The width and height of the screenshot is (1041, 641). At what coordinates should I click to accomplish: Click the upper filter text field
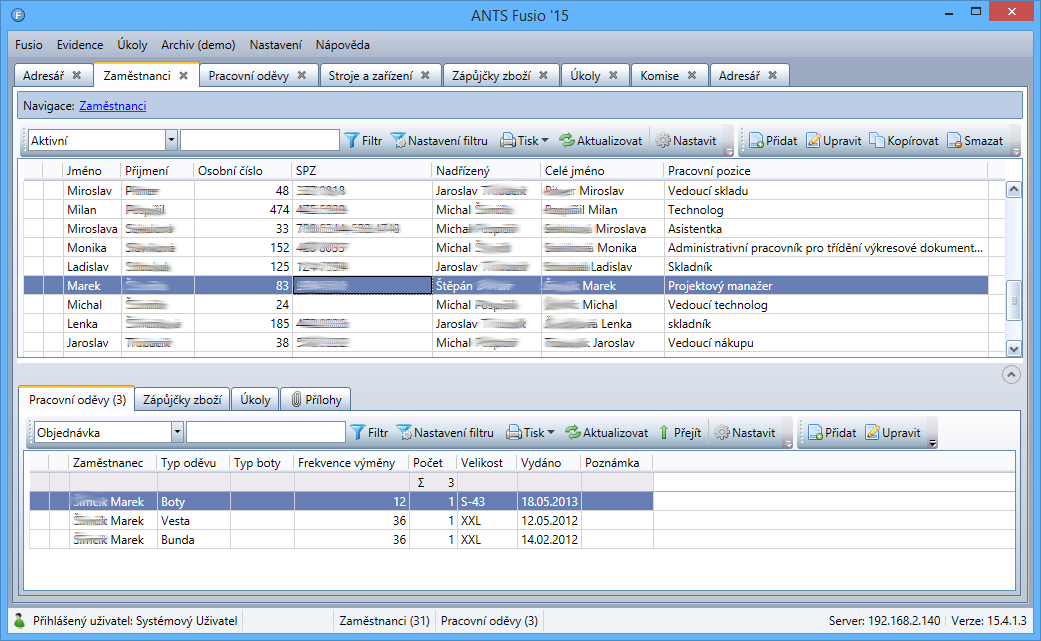pyautogui.click(x=260, y=140)
